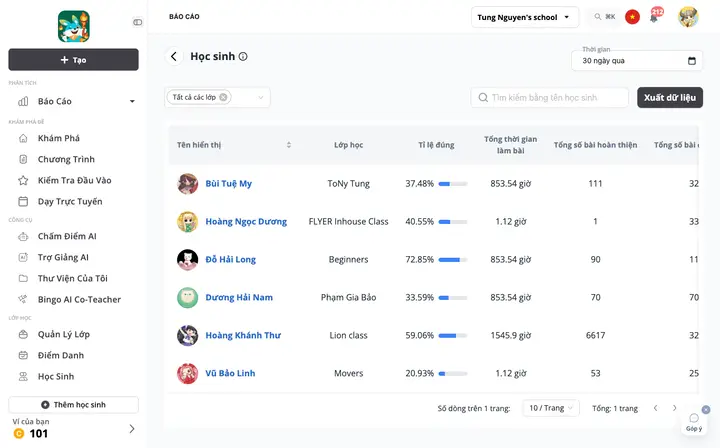Open wallet details arrow next to 101
The image size is (720, 448).
[x=132, y=429]
